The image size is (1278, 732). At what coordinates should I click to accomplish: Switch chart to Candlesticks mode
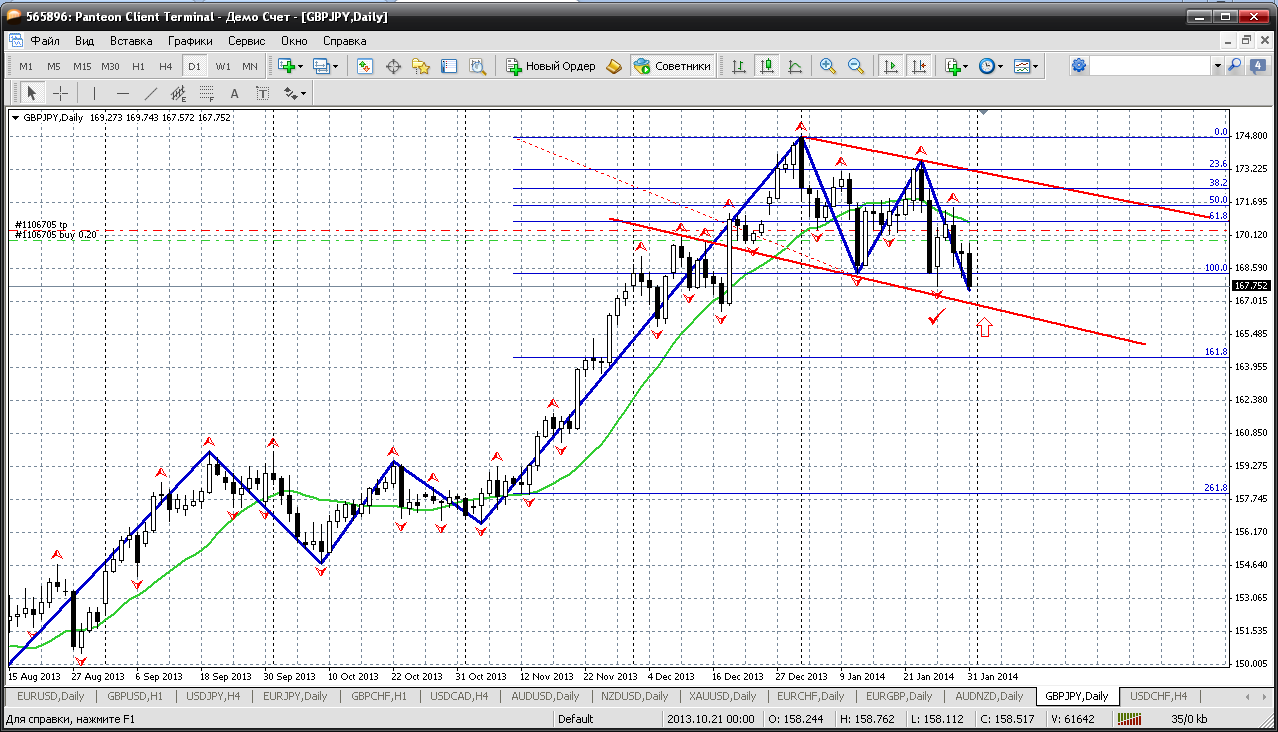coord(767,66)
